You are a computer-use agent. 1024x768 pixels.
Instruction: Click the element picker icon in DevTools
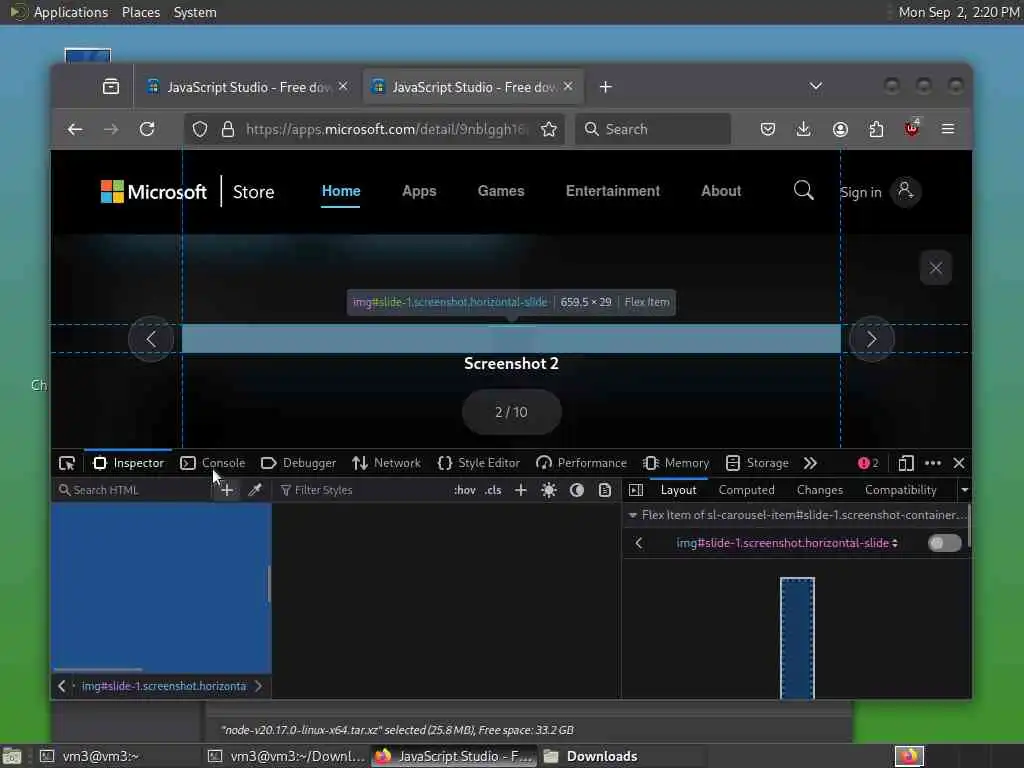click(67, 463)
